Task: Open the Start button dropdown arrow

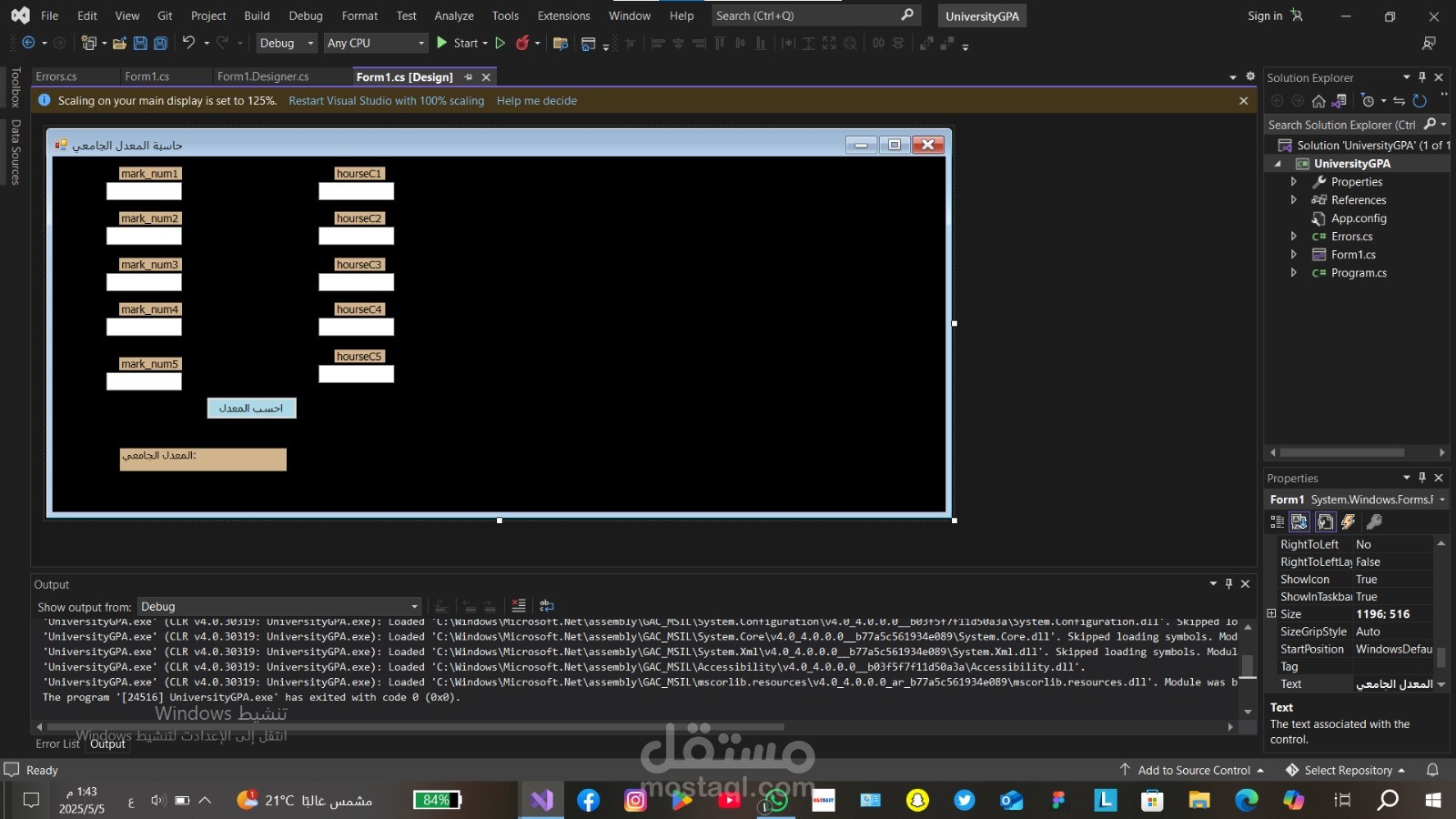Action: point(485,43)
